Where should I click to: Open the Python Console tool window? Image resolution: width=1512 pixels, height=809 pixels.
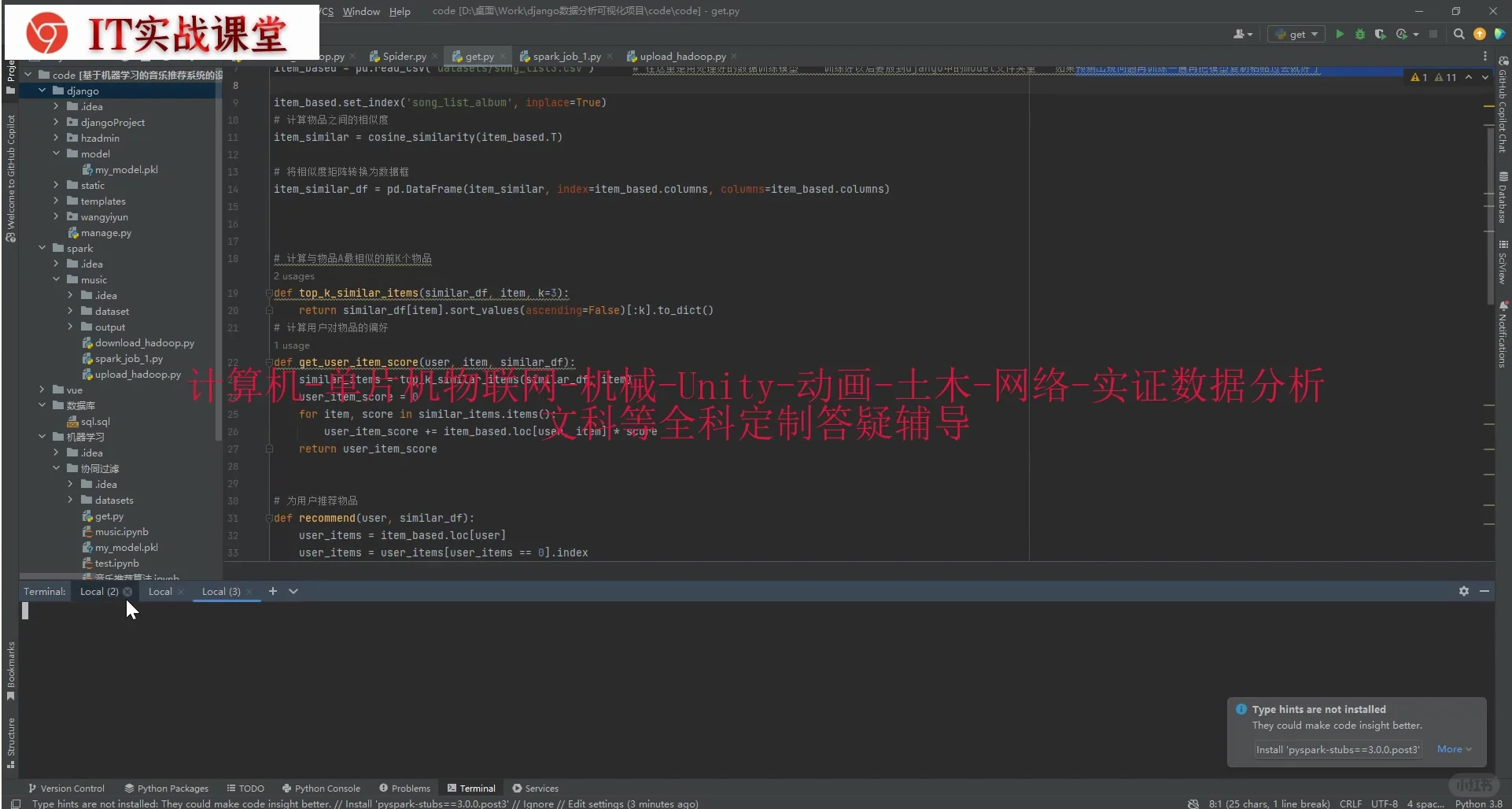click(321, 788)
